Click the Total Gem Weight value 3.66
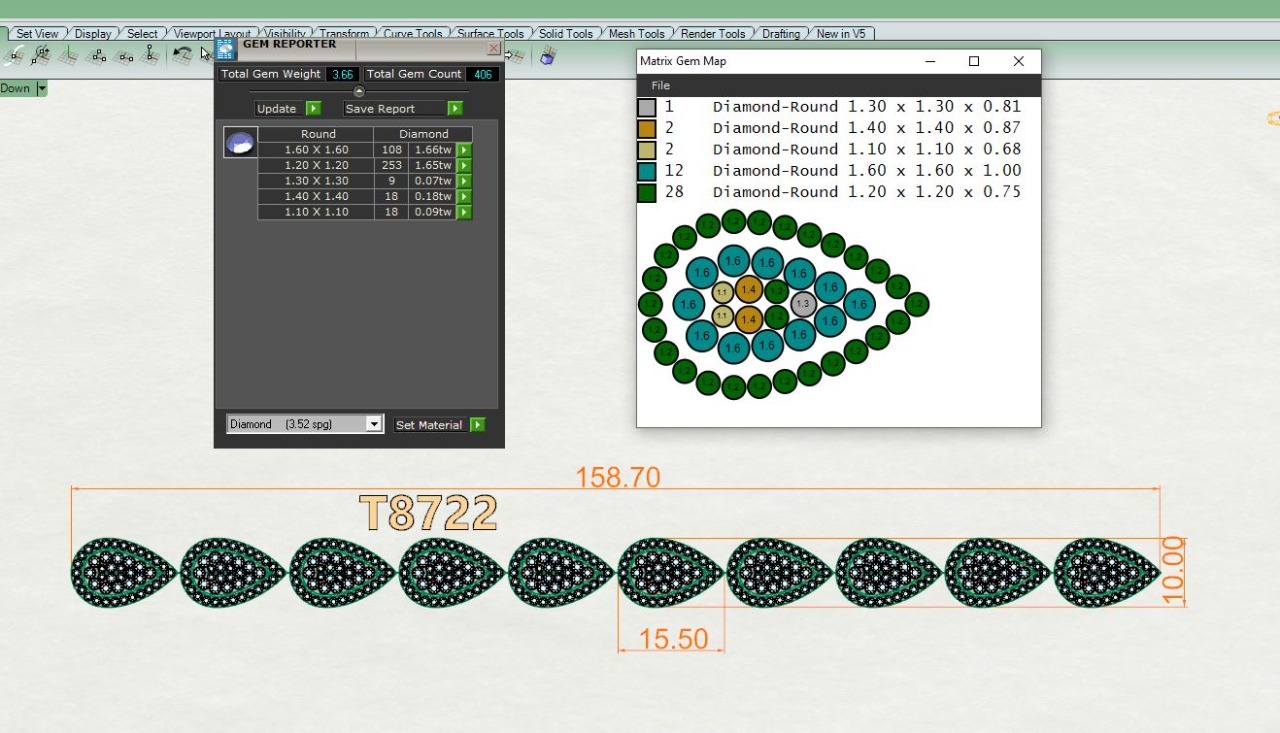Image resolution: width=1280 pixels, height=733 pixels. [x=343, y=74]
